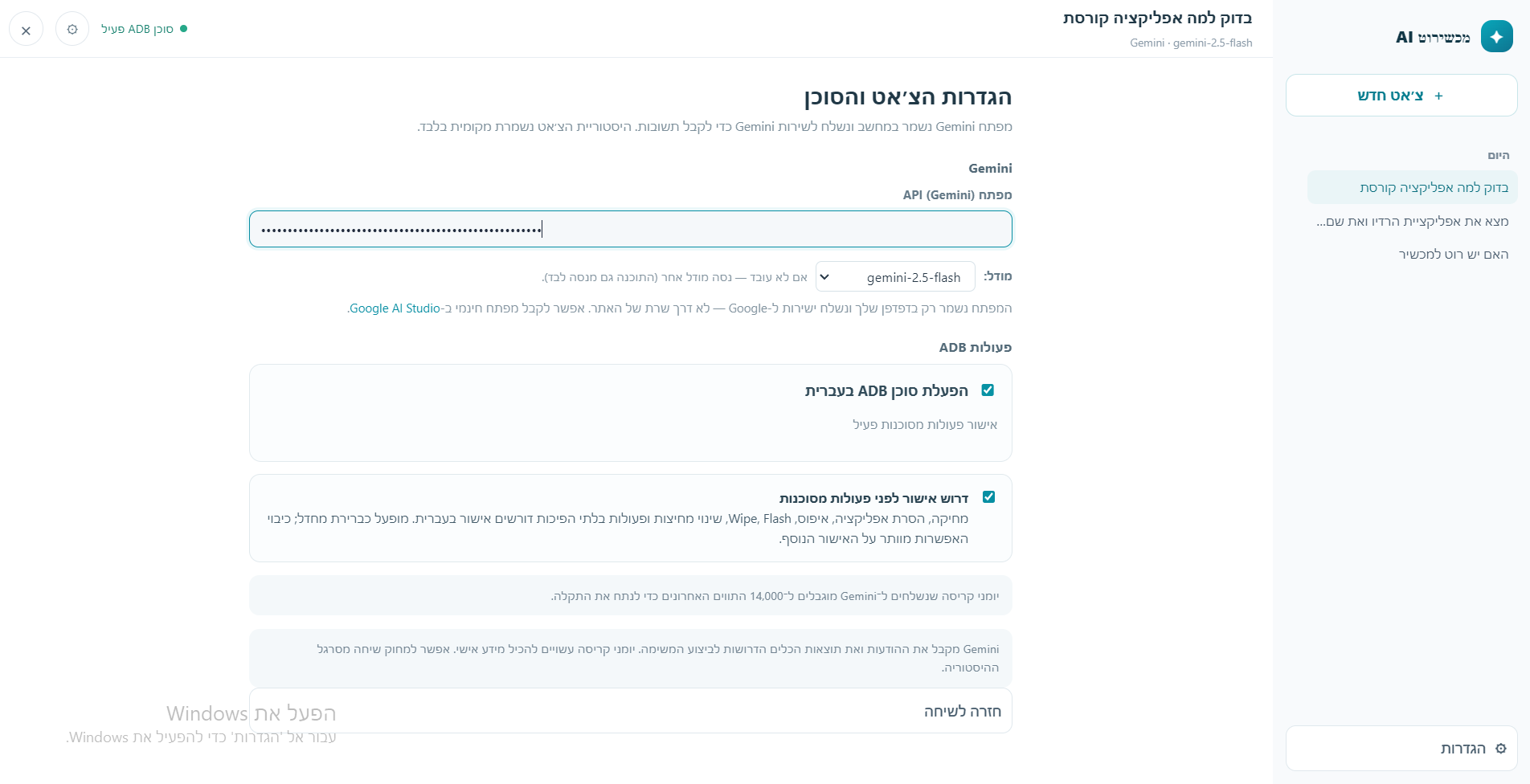Click the סוכן ADB פעיל status indicator
The height and width of the screenshot is (784, 1530).
tap(144, 29)
